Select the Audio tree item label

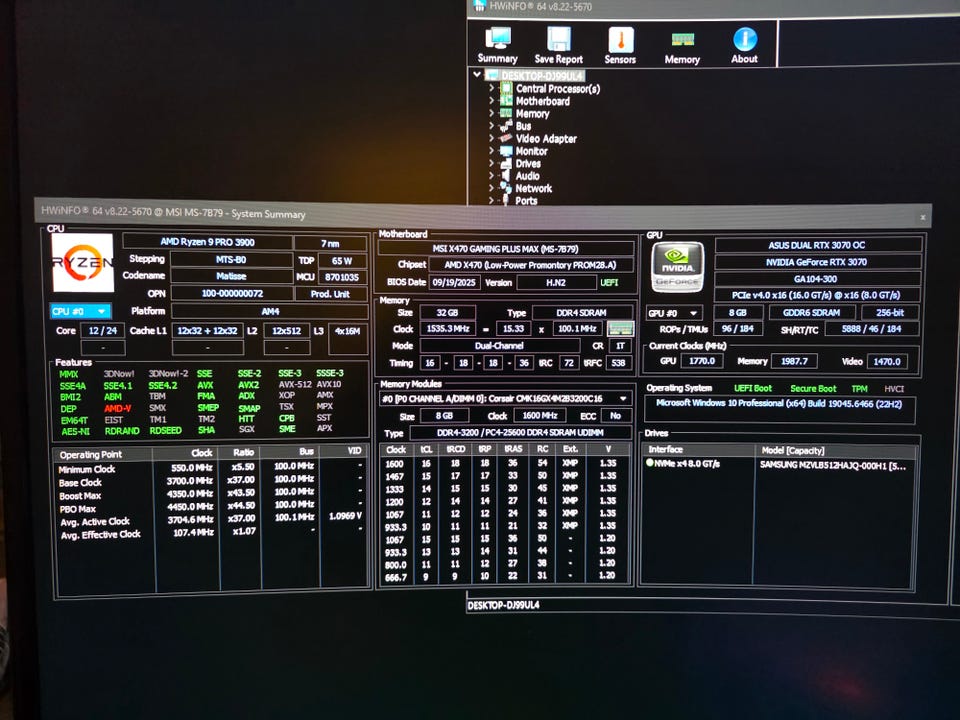527,176
